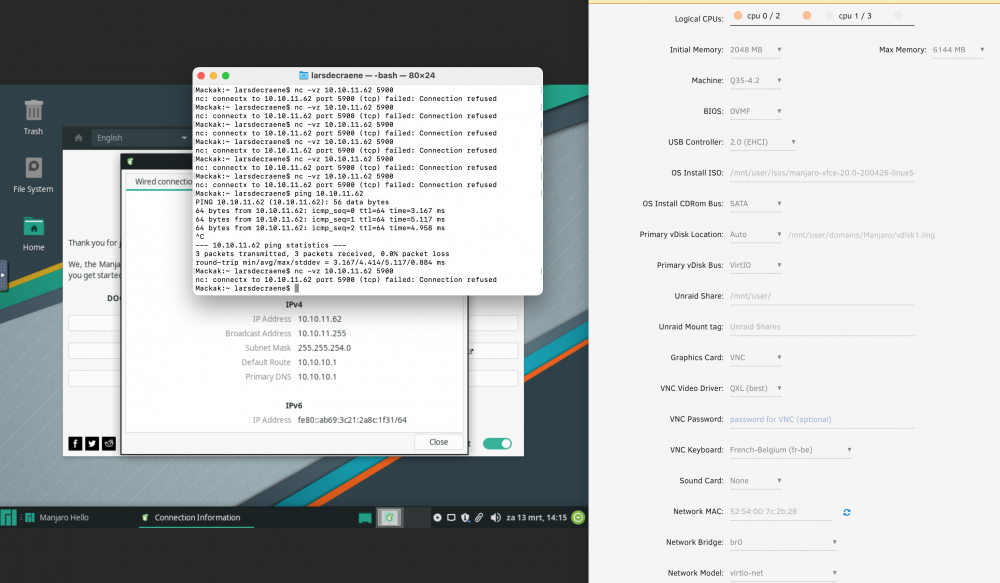Enable cpu 3 logical CPU checkbox
This screenshot has width=1000, height=583.
899,15
